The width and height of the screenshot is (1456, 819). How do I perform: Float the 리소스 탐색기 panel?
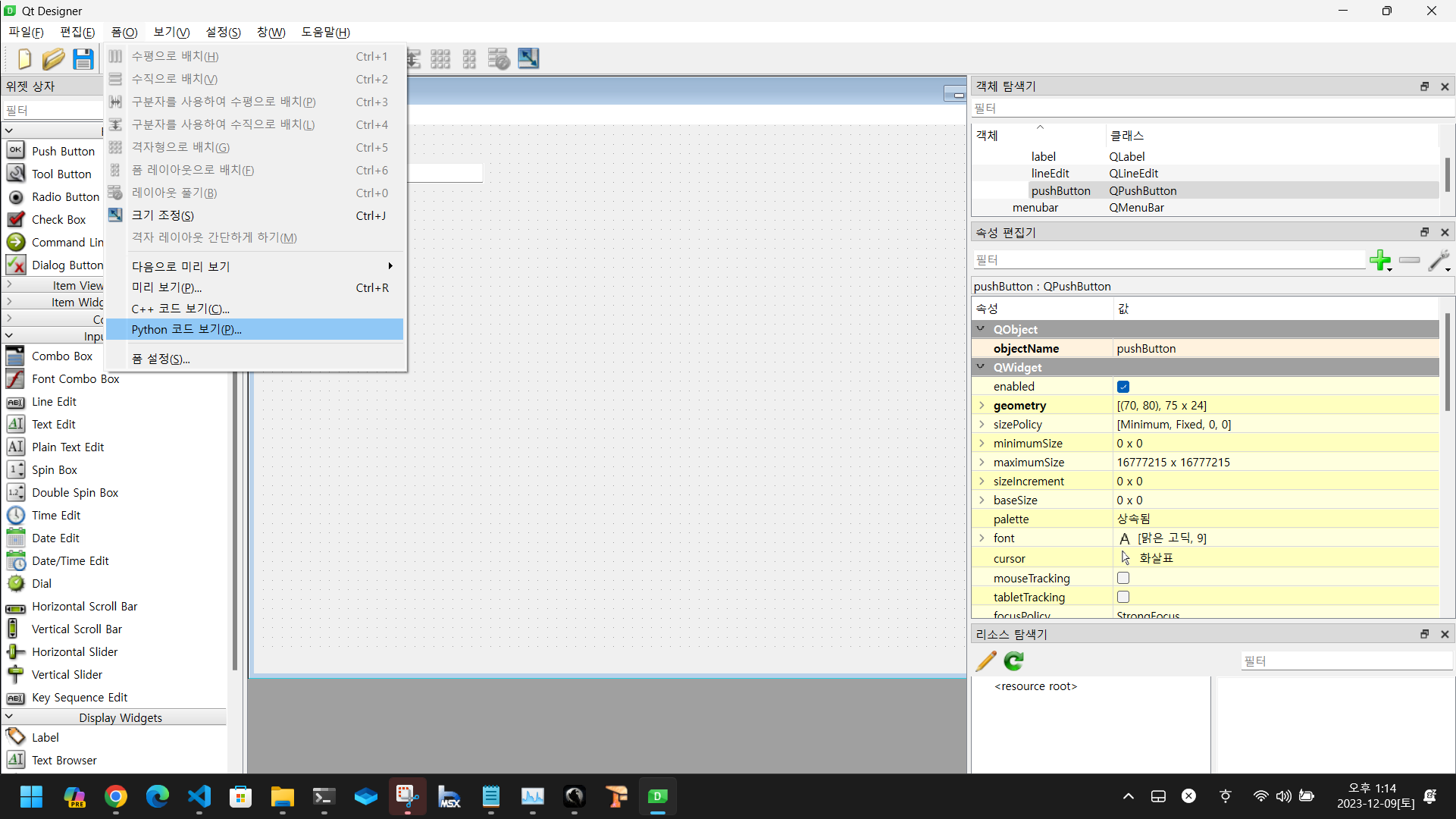tap(1424, 634)
